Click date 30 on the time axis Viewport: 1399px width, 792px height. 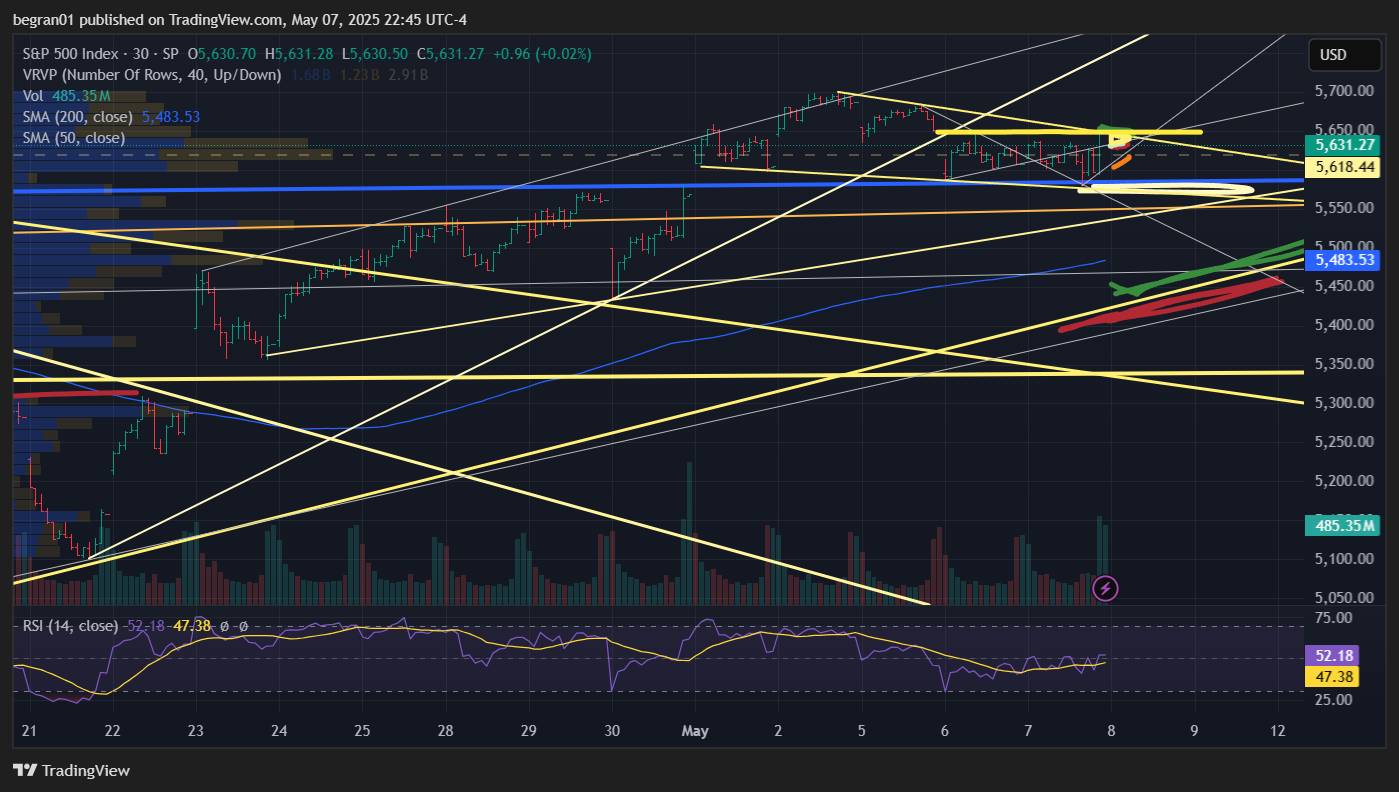[613, 731]
